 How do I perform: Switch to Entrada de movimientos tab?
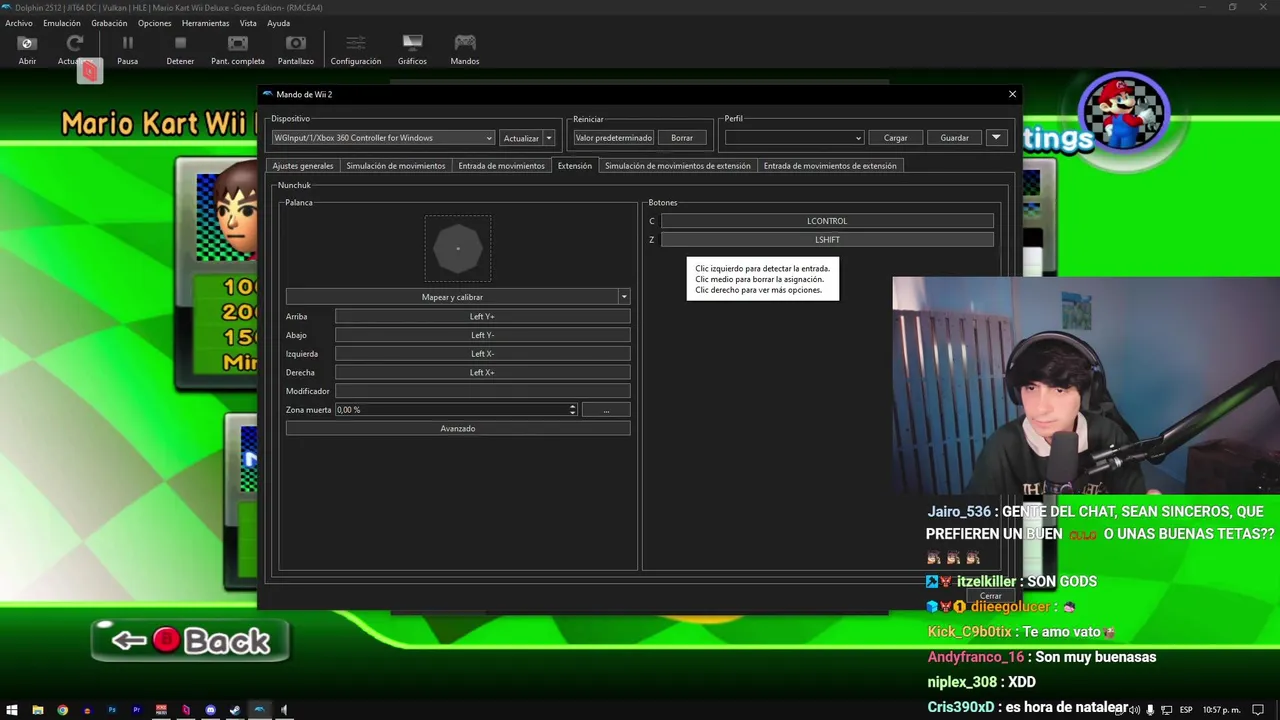pos(501,166)
